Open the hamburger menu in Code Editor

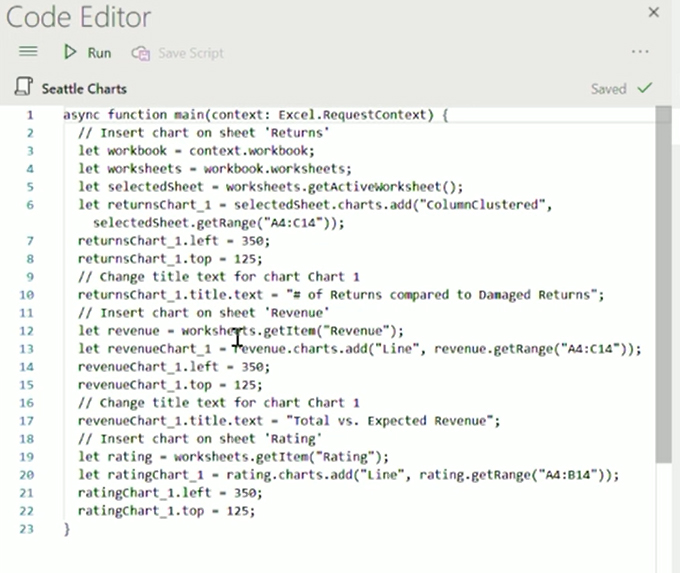[x=28, y=52]
